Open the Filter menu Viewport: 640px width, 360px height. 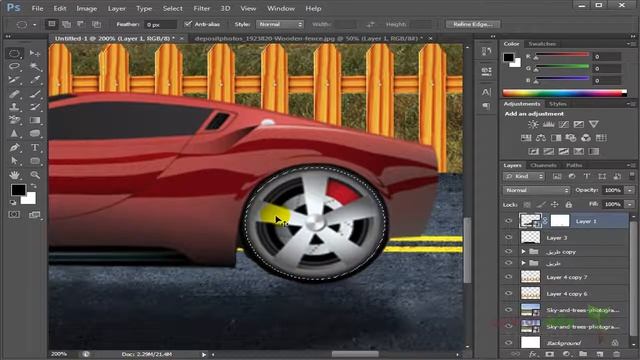pyautogui.click(x=202, y=8)
